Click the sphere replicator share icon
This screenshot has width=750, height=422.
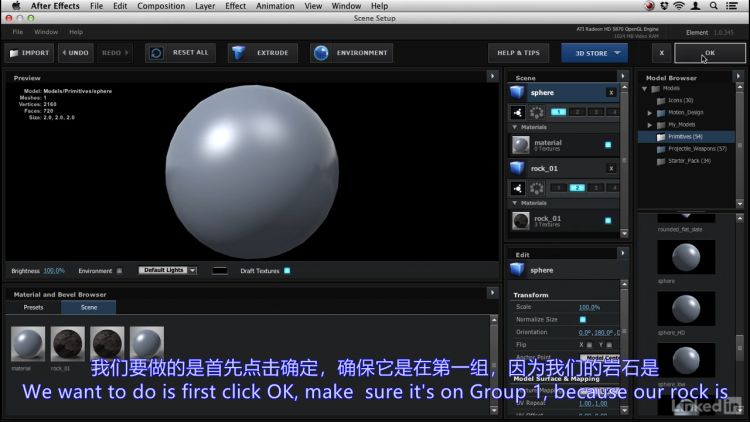[x=518, y=112]
